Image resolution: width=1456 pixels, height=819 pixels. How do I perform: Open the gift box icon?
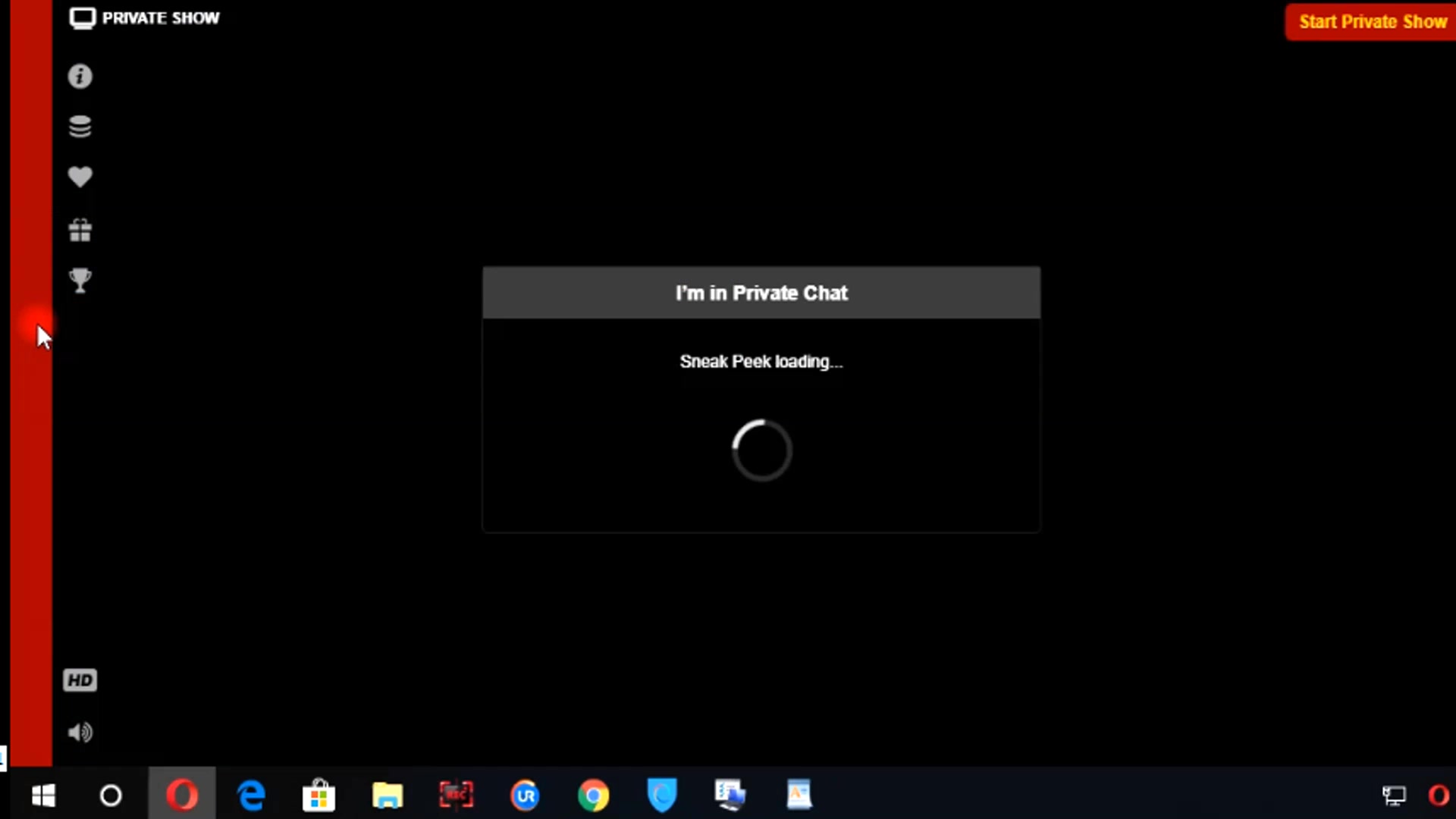pyautogui.click(x=80, y=229)
